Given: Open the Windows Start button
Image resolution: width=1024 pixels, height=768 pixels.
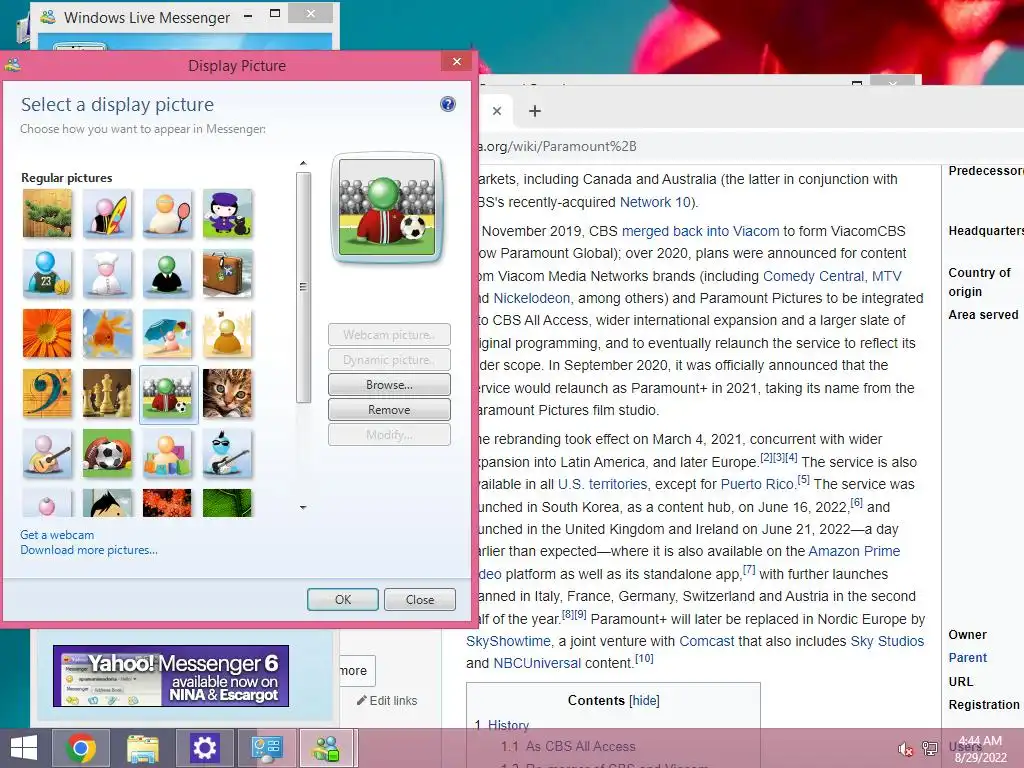Looking at the screenshot, I should pyautogui.click(x=24, y=748).
